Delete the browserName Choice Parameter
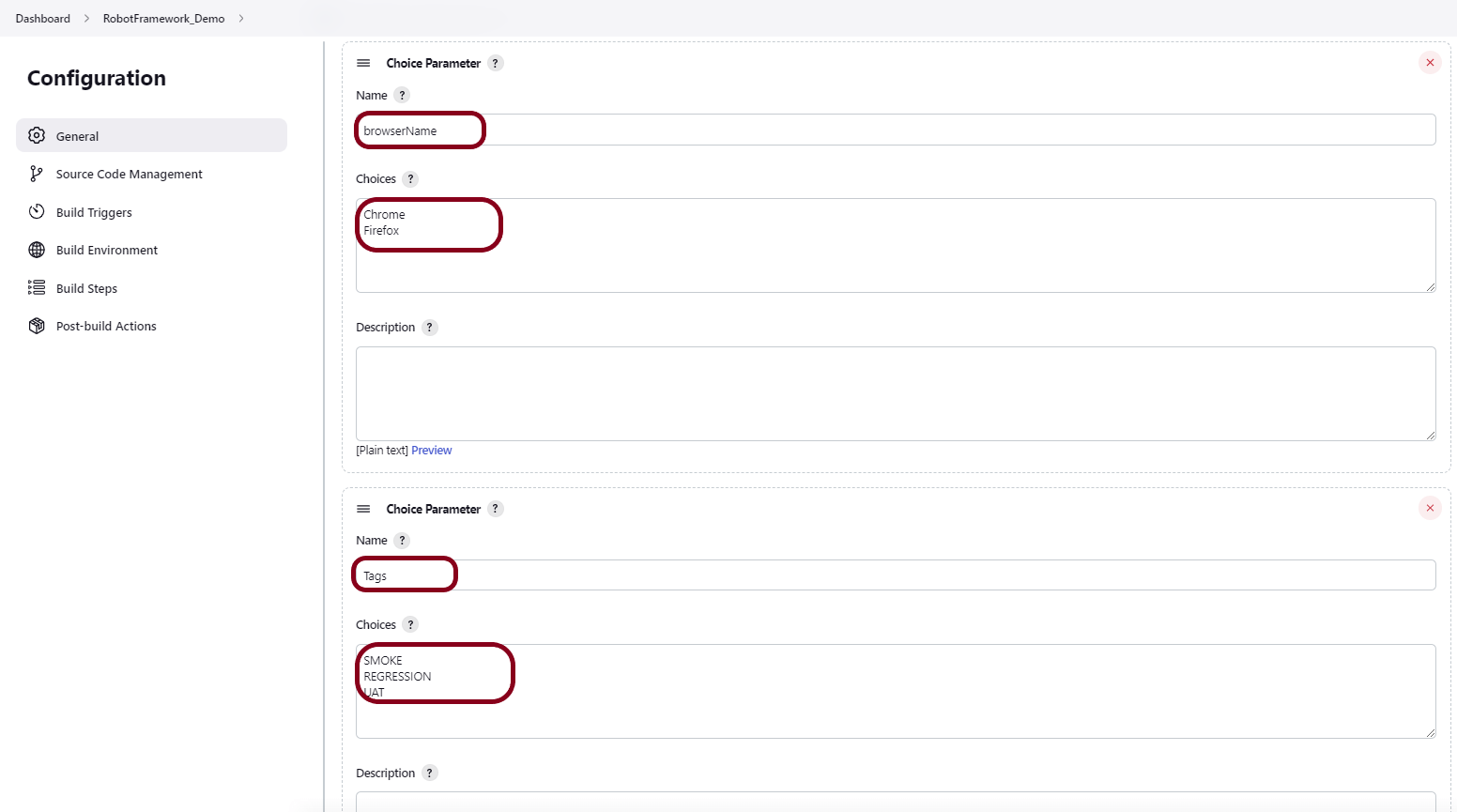The height and width of the screenshot is (812, 1457). coord(1430,62)
